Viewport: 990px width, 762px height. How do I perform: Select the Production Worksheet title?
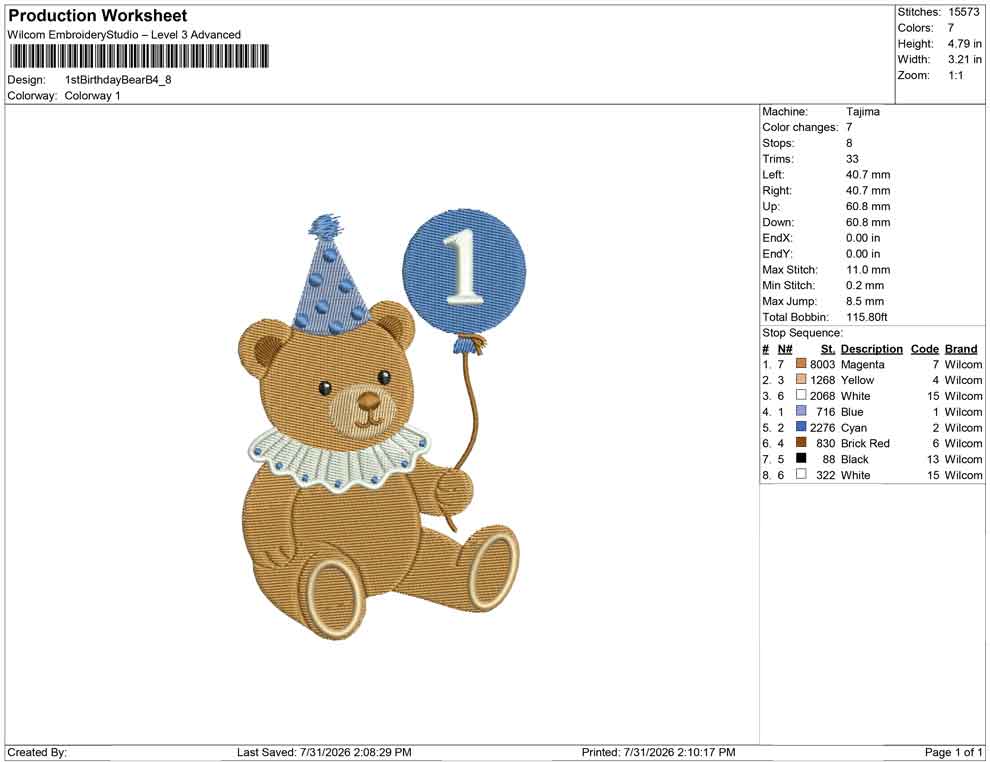pyautogui.click(x=98, y=16)
